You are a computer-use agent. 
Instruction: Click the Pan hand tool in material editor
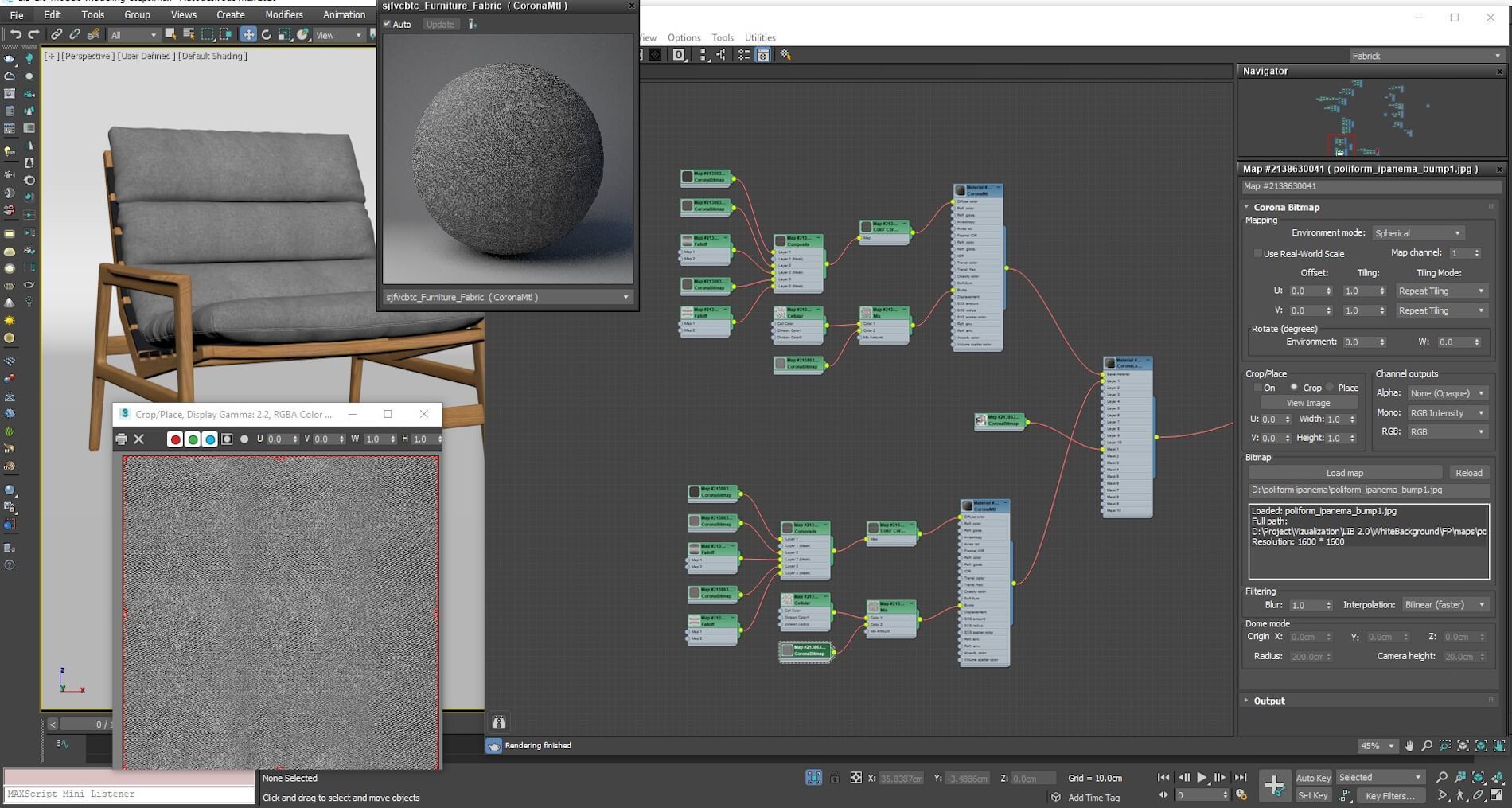(x=1409, y=746)
